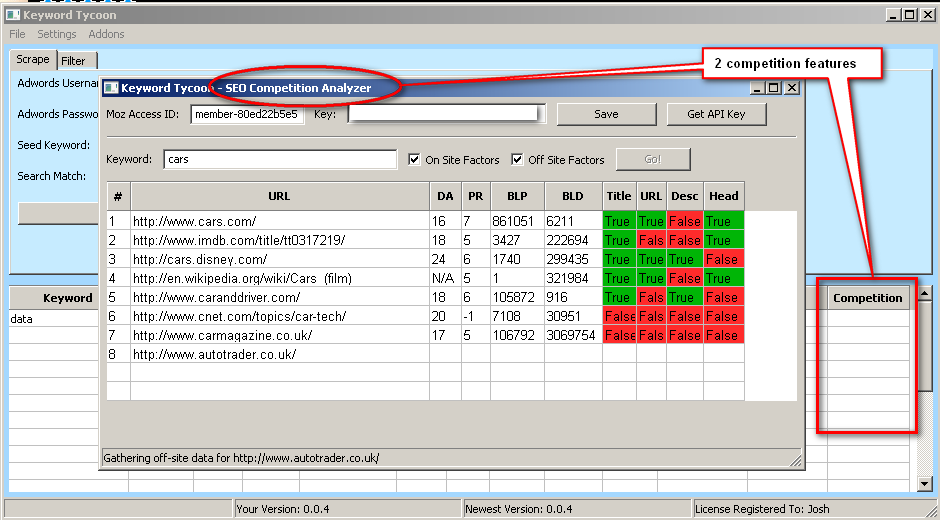The image size is (940, 520).
Task: Click the SEO Analyzer window title icon
Action: (x=111, y=88)
